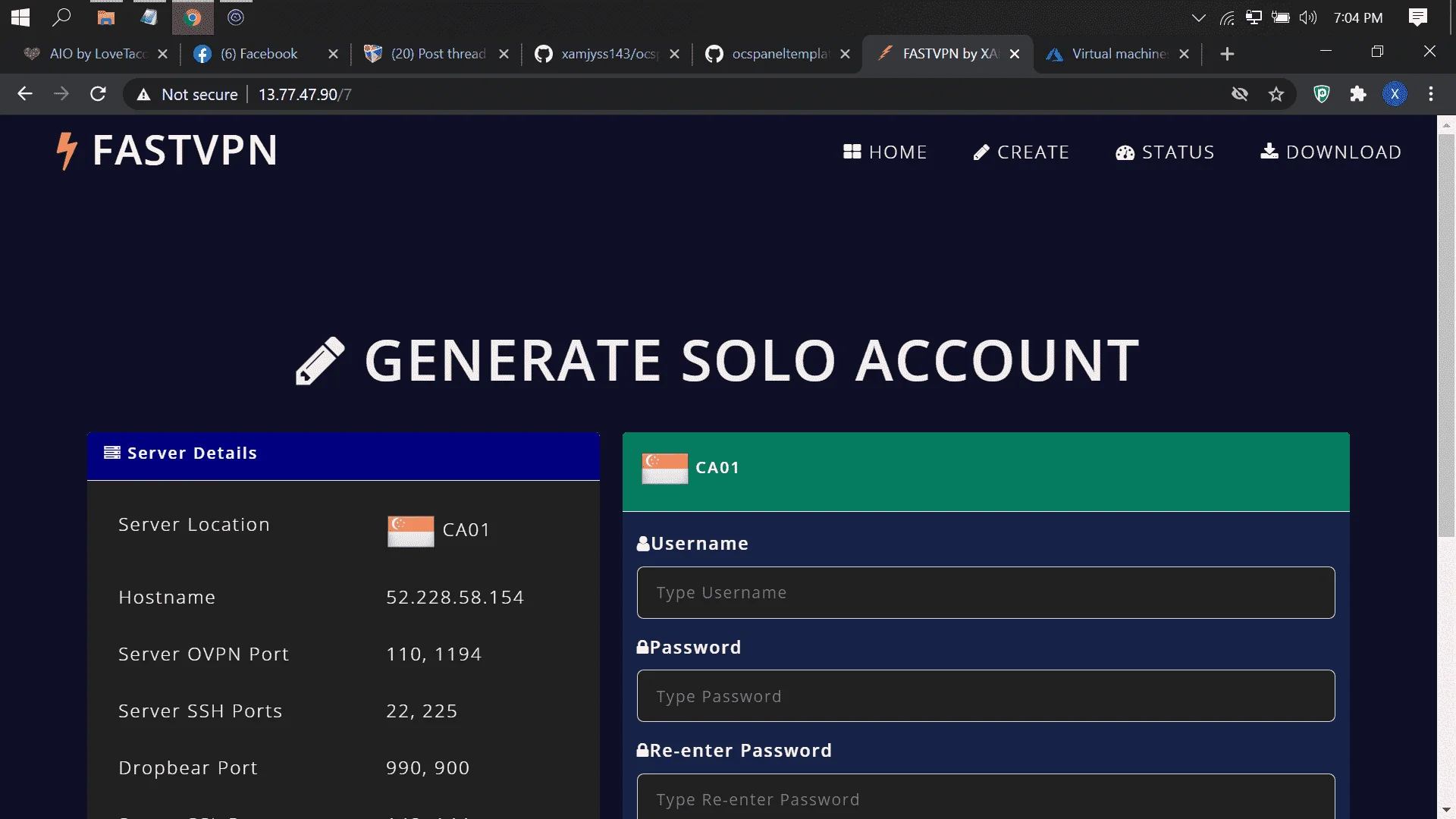This screenshot has height=819, width=1456.
Task: Open the CREATE nav link
Action: coord(1021,152)
